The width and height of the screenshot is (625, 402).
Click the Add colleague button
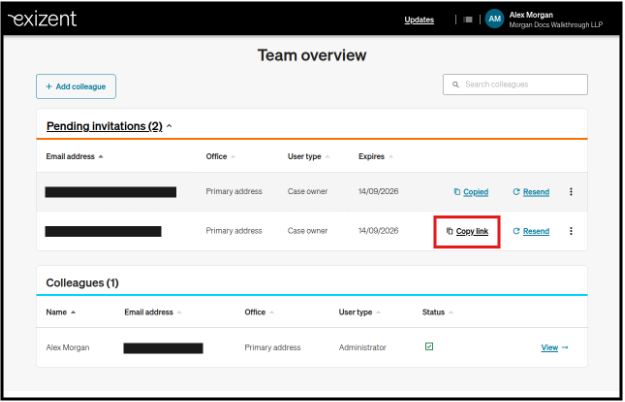76,86
